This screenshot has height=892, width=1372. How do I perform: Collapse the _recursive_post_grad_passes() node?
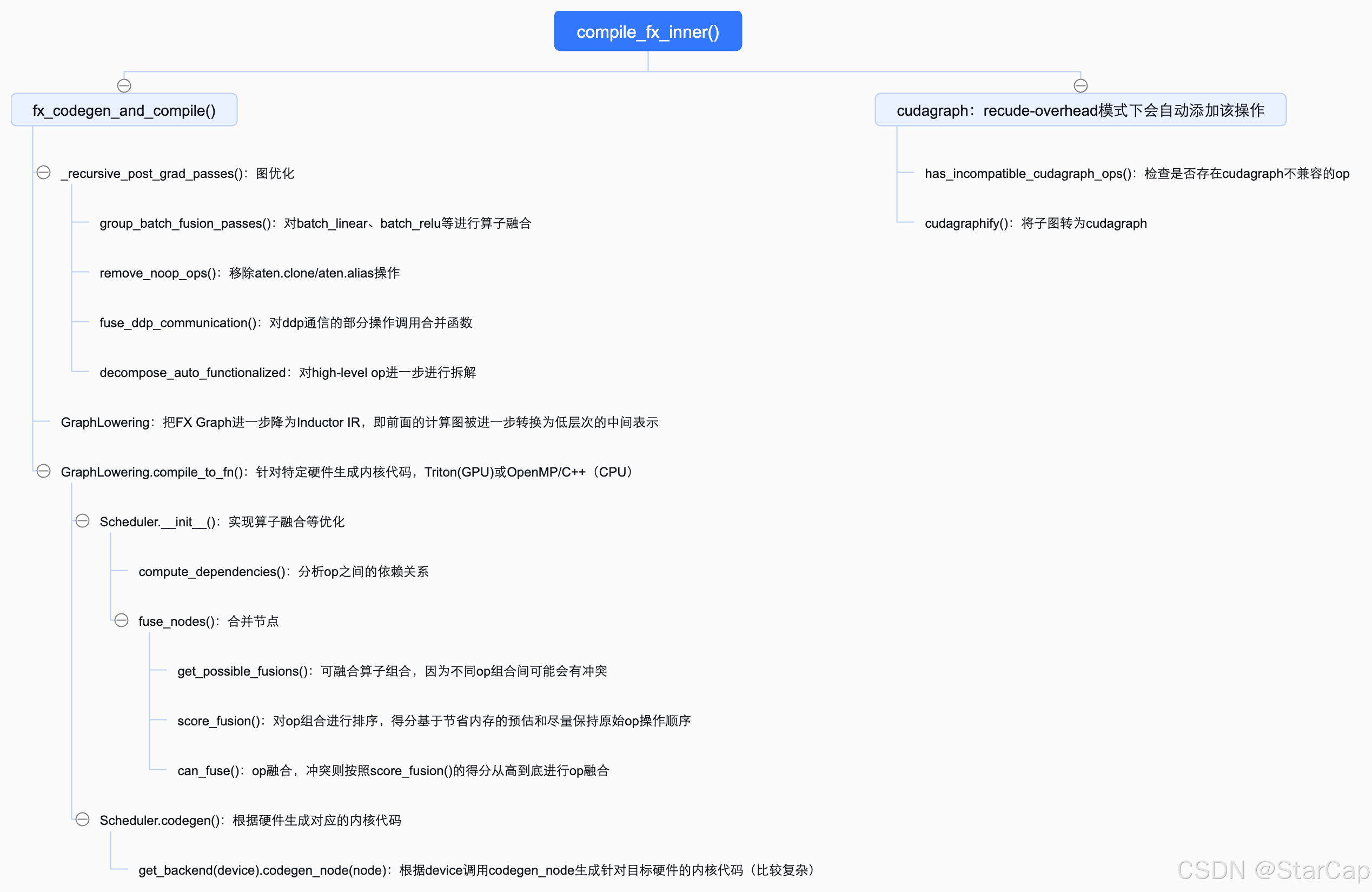click(x=44, y=173)
